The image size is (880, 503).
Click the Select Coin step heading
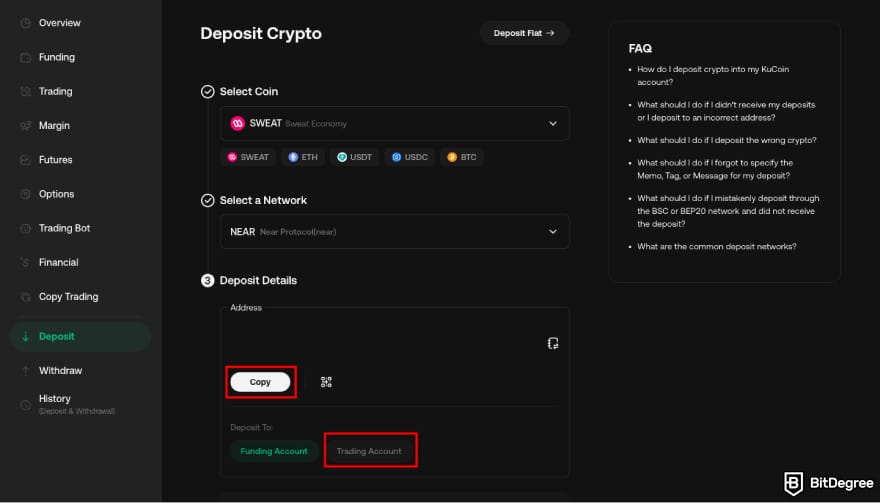coord(249,92)
